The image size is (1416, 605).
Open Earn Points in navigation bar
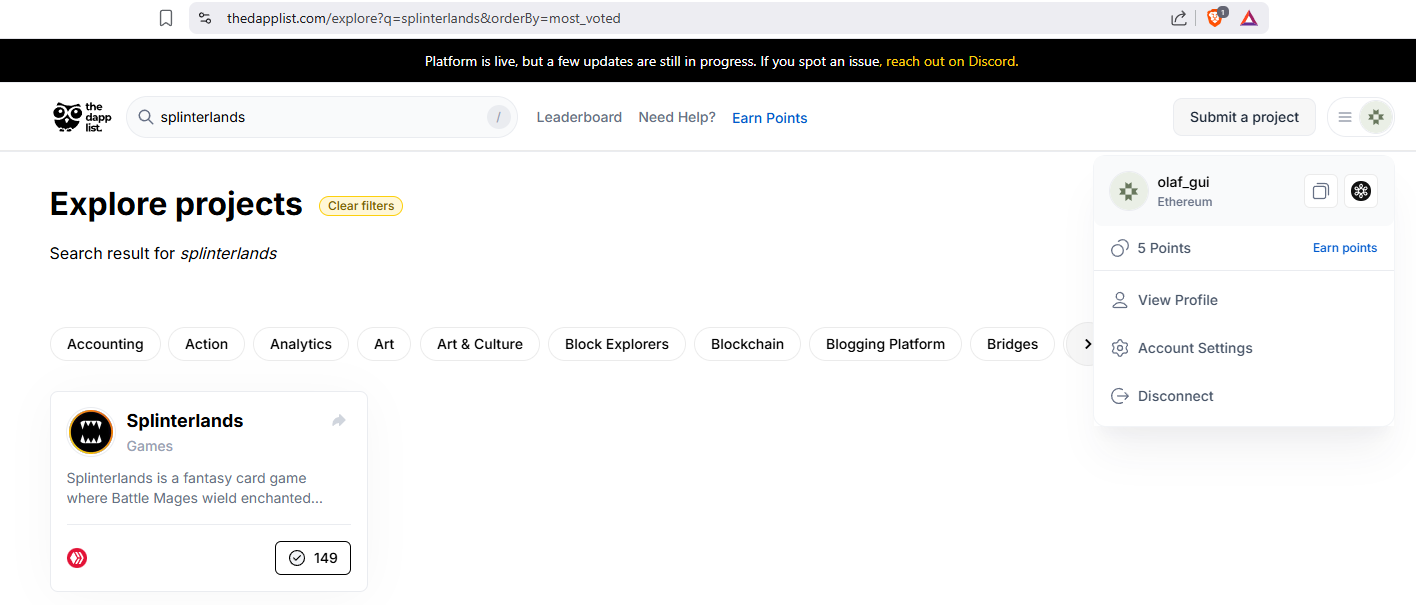(x=770, y=118)
